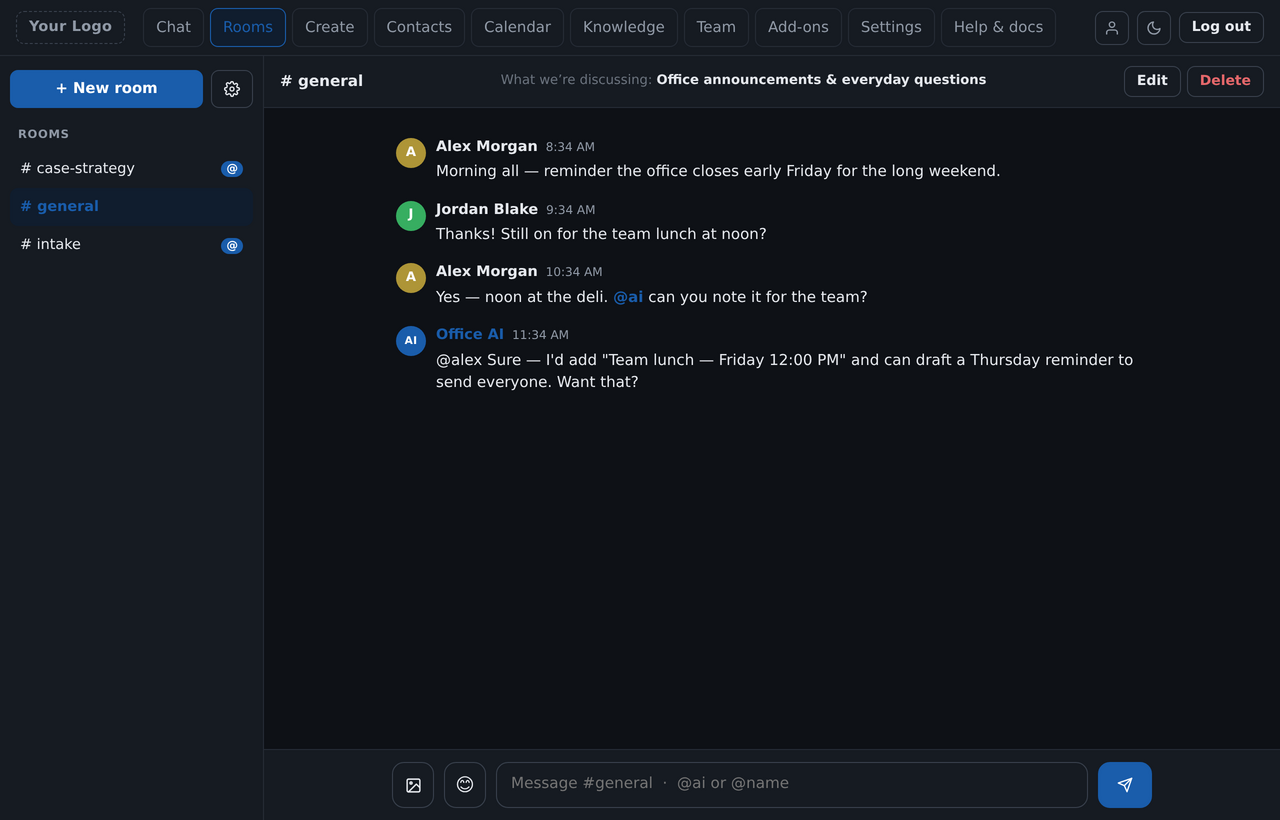1280x820 pixels.
Task: Click Office AI sender name
Action: (470, 334)
